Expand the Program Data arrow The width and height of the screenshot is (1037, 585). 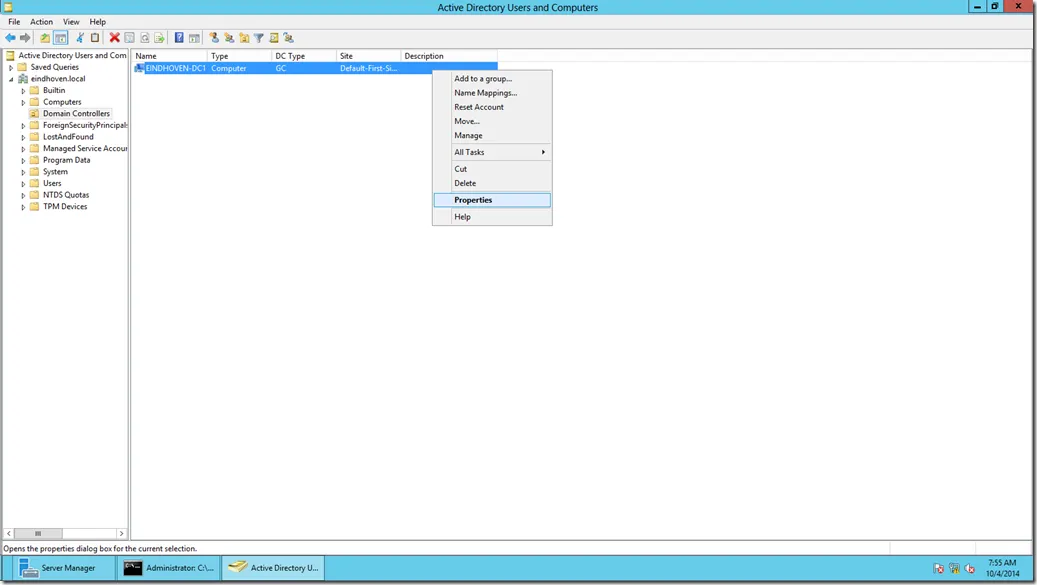[23, 161]
